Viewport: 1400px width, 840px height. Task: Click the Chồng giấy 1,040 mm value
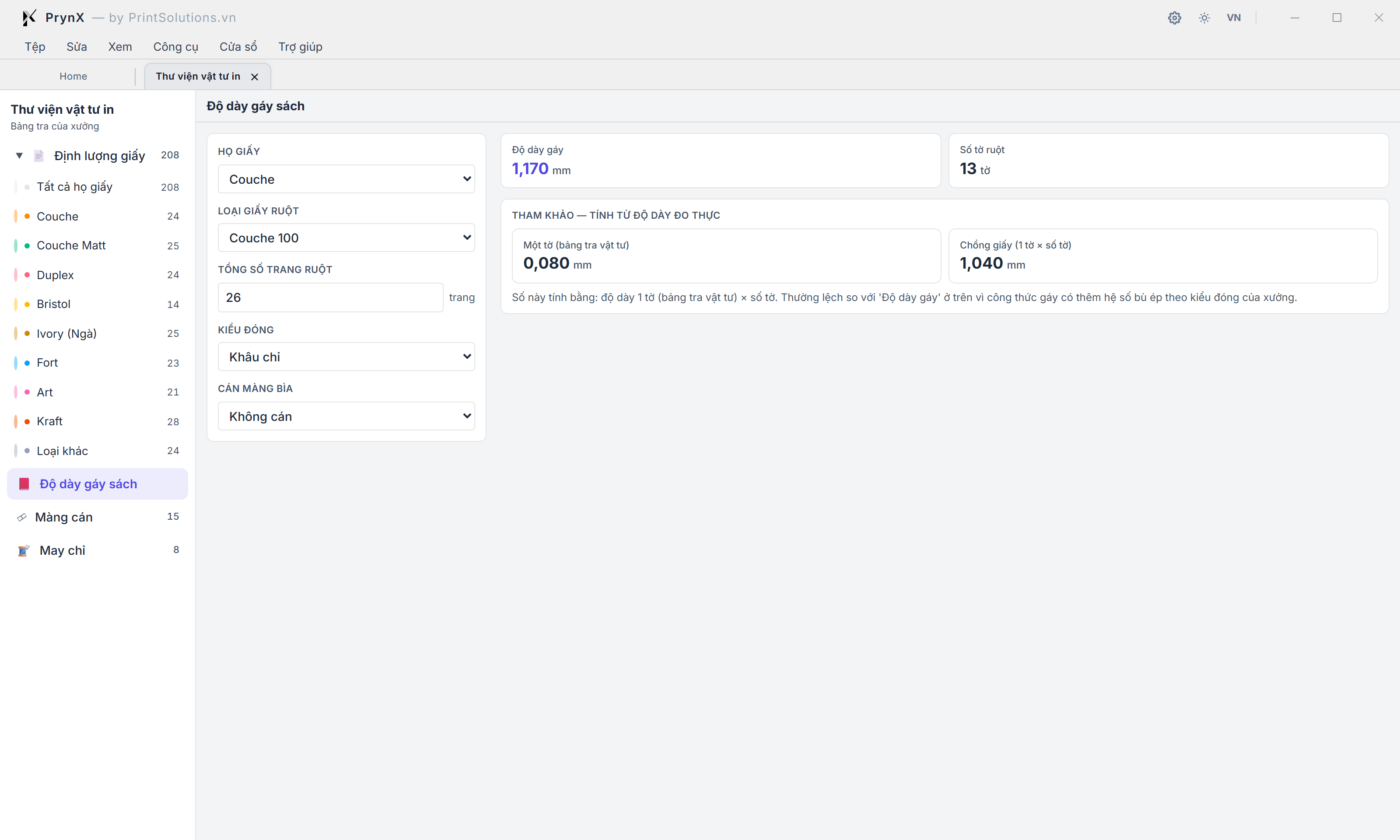[993, 263]
